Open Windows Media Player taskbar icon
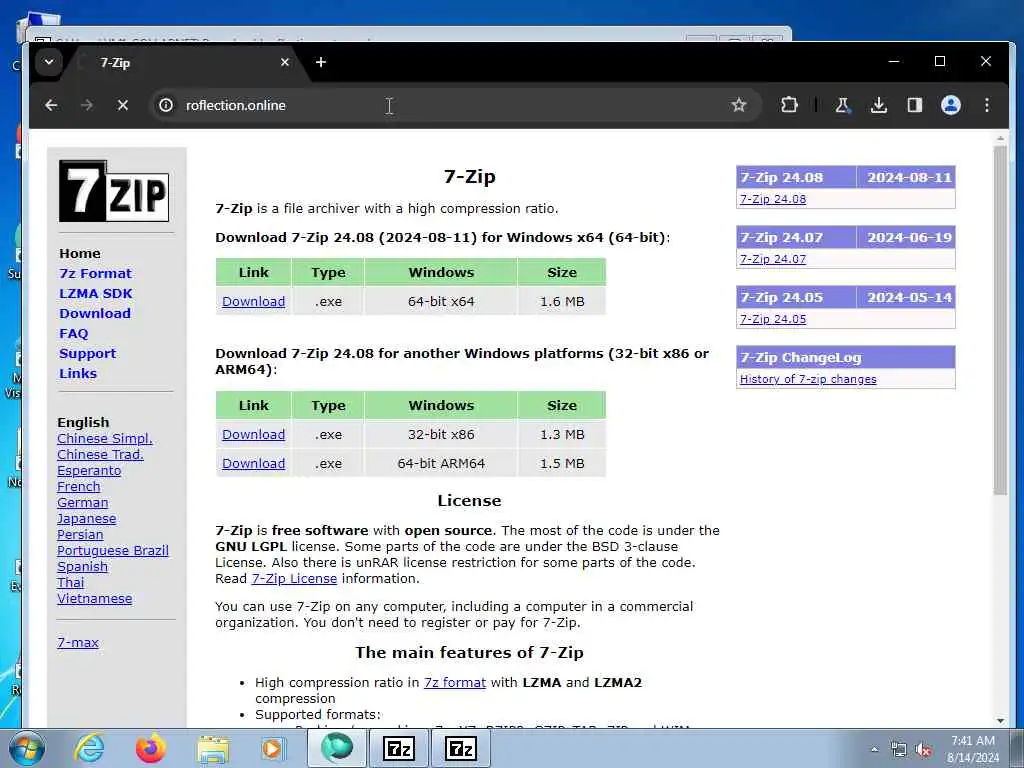 273,748
